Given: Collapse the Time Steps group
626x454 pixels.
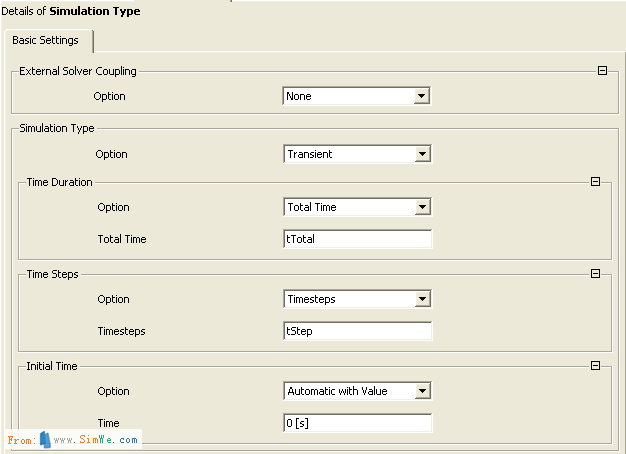Looking at the screenshot, I should 596,274.
